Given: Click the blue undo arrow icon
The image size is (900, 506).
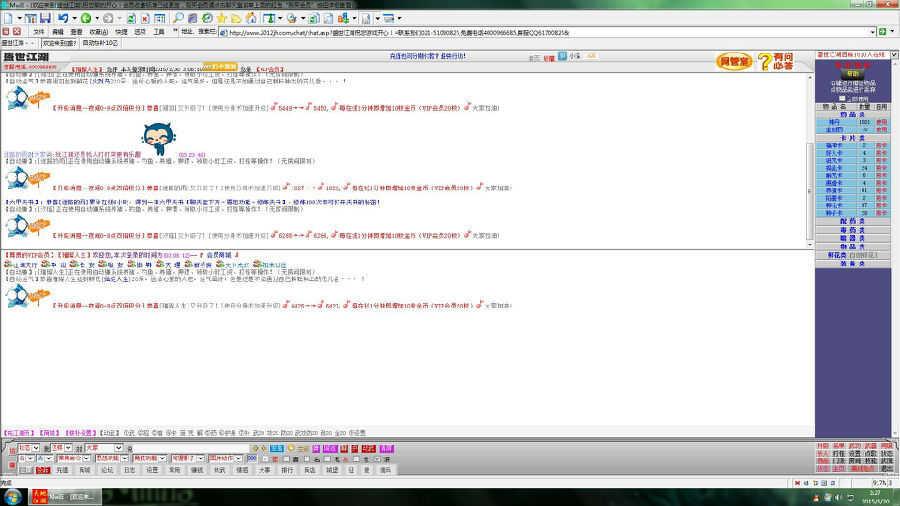Looking at the screenshot, I should [x=63, y=18].
